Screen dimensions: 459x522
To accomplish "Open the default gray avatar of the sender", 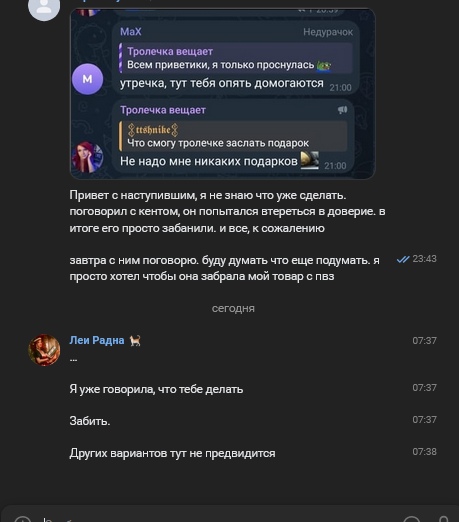I will click(x=44, y=7).
